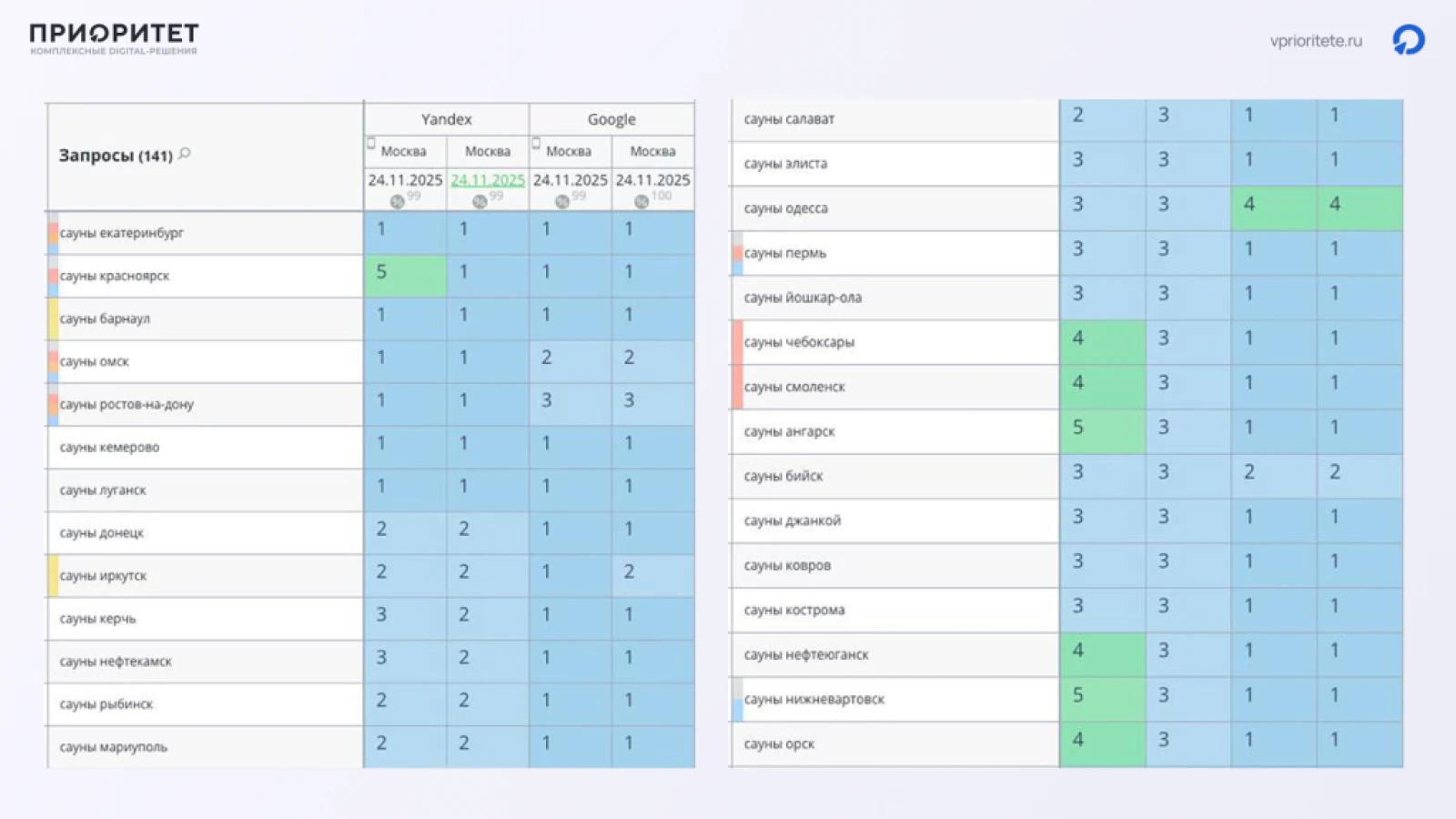Click the percent icon under first Google date
Viewport: 1456px width, 819px height.
pyautogui.click(x=562, y=201)
